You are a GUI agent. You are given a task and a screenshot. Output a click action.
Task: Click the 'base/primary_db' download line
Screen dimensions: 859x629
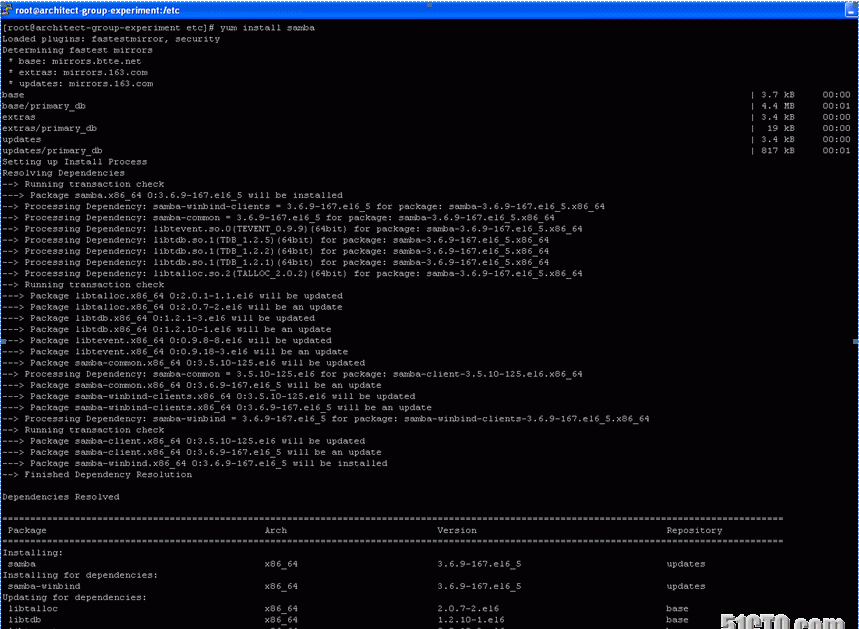pyautogui.click(x=44, y=106)
